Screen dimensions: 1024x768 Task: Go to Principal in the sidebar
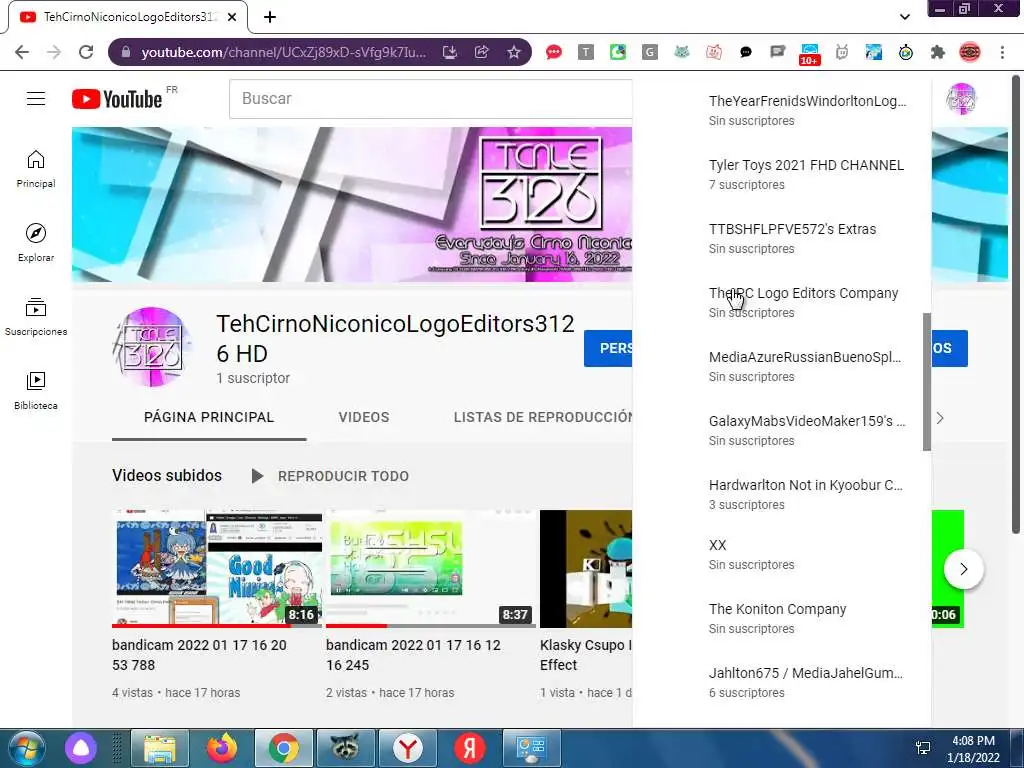click(36, 169)
